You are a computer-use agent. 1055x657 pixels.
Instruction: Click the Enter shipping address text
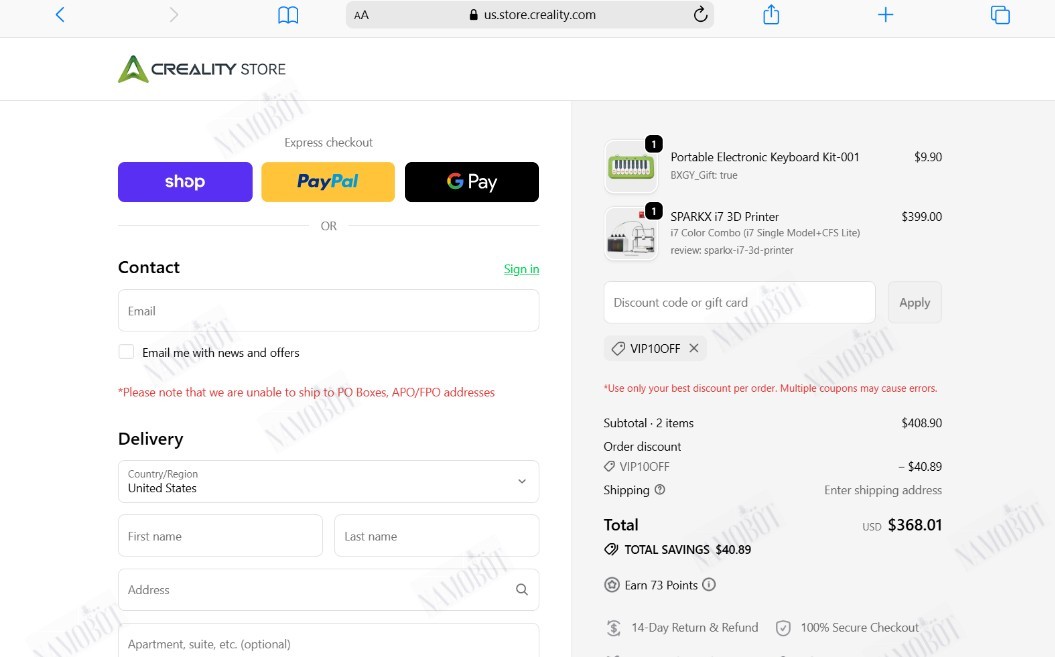click(883, 490)
